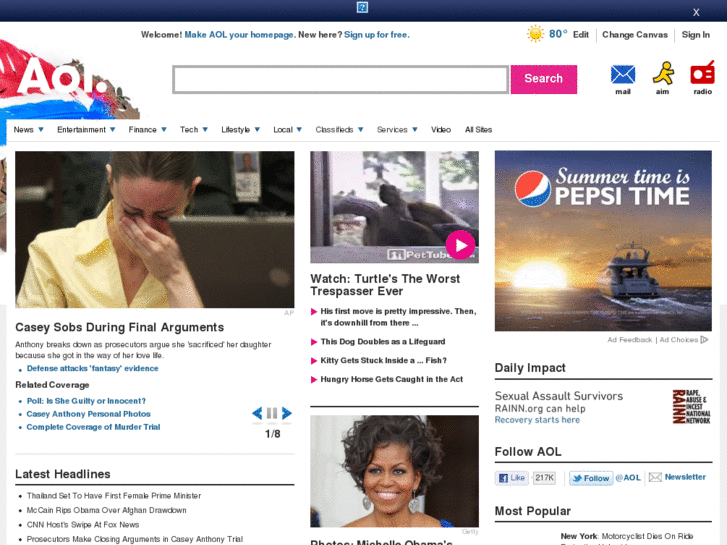Screen dimensions: 727x545
Task: Open Watch: Turtle's The Worst Trespasser Ever headline
Action: [x=385, y=285]
